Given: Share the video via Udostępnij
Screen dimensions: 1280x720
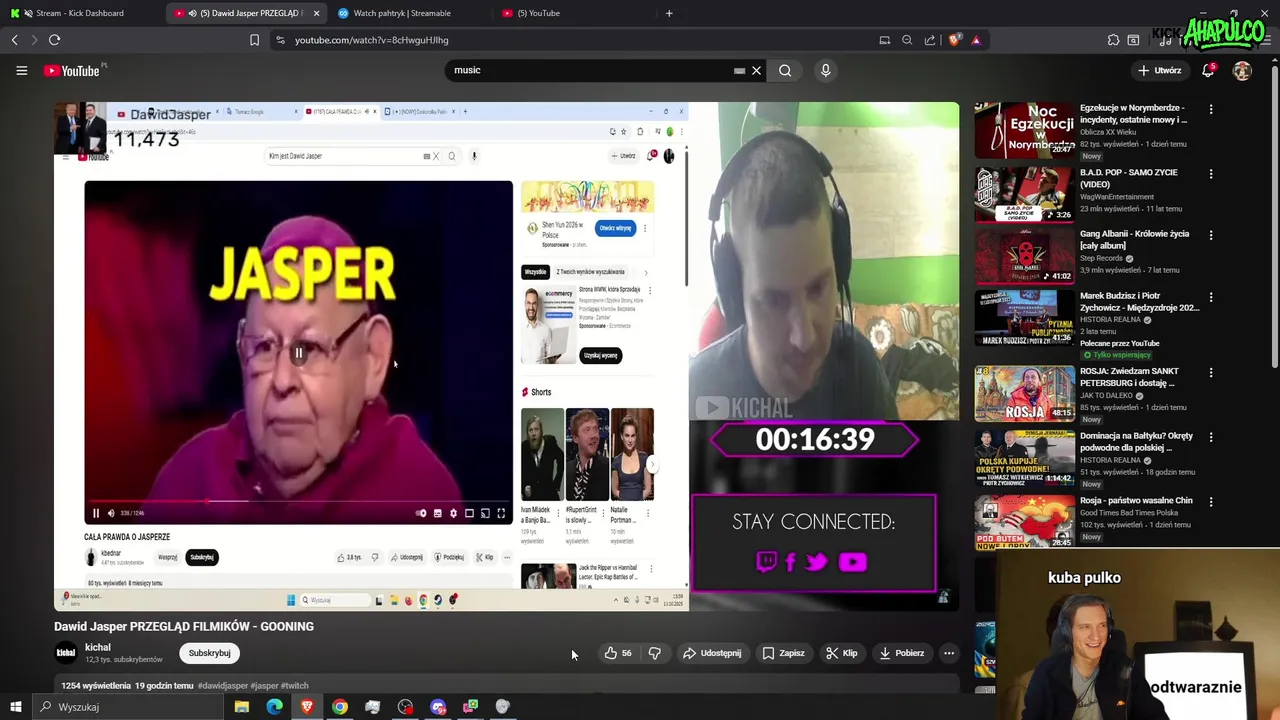Looking at the screenshot, I should (x=712, y=653).
